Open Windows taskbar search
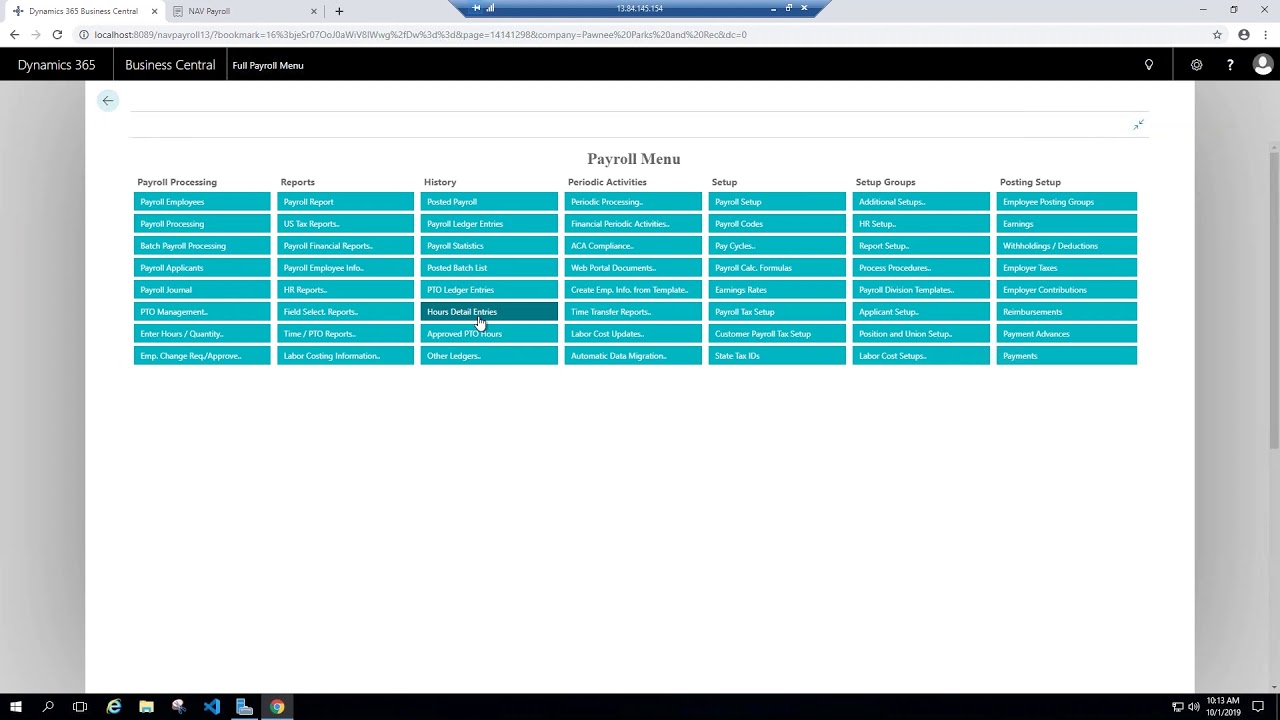 click(x=48, y=707)
